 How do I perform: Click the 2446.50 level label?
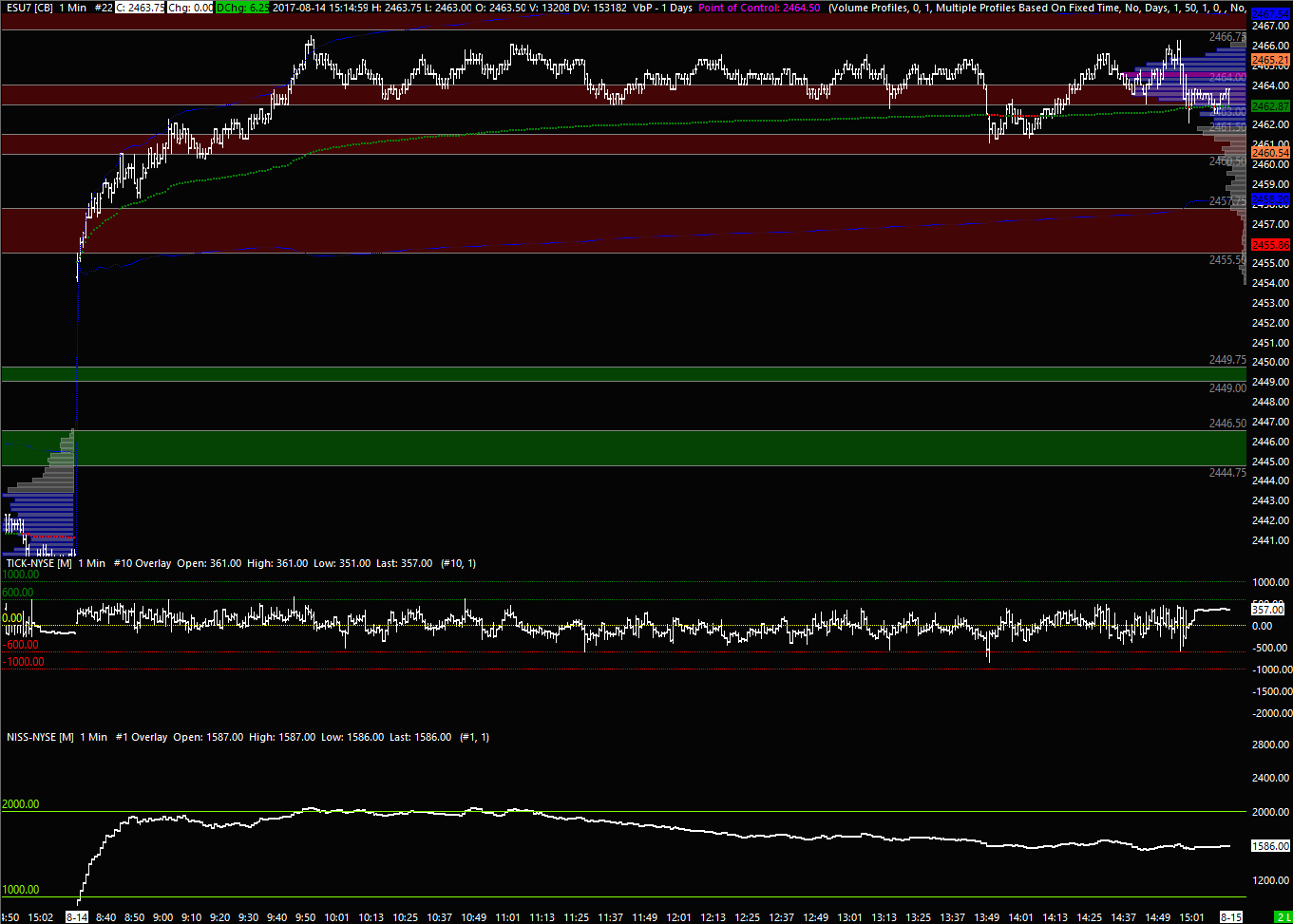[1227, 424]
